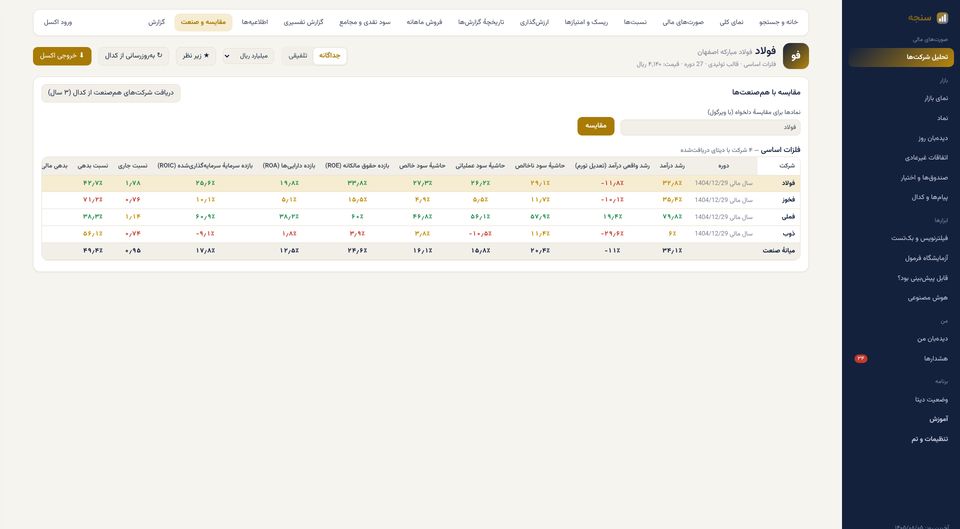This screenshot has width=960, height=529.
Task: Open the هشدارها red notification badge
Action: click(861, 358)
